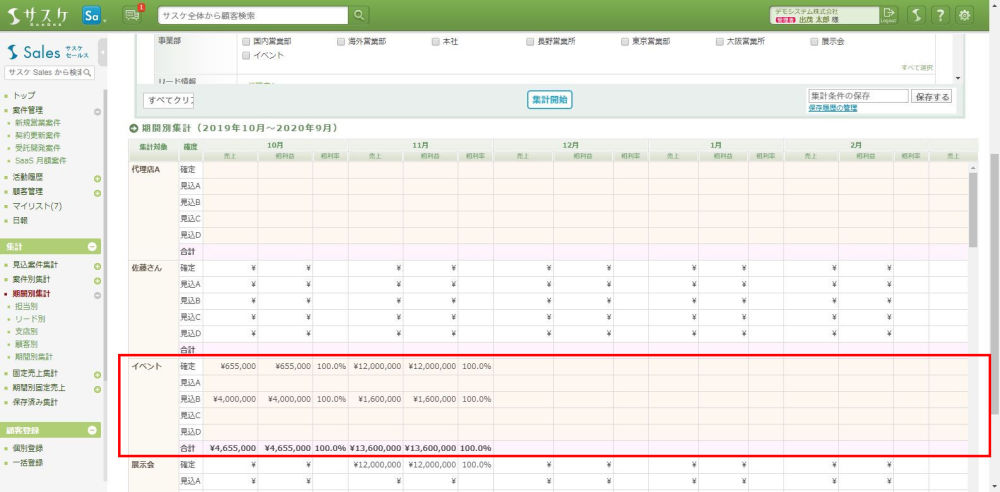Click the magnifier in the Sales search box
1000x492 pixels.
[x=89, y=73]
